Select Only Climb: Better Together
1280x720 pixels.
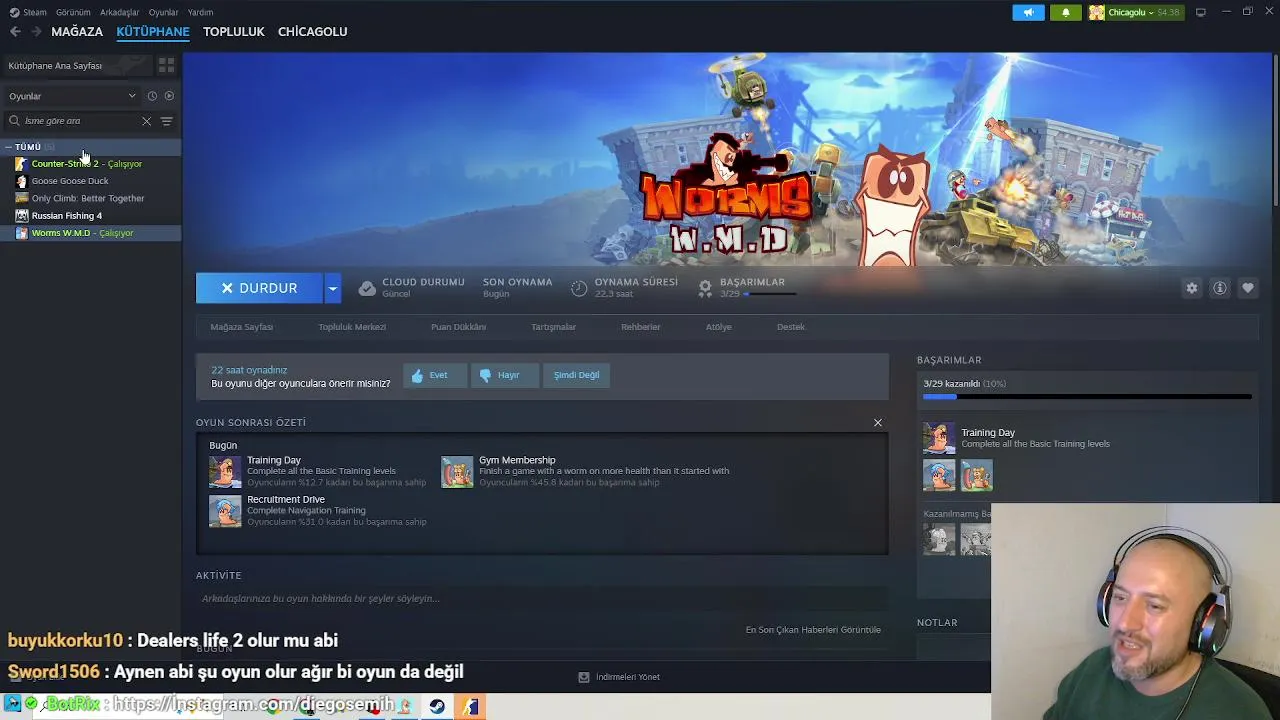90,198
